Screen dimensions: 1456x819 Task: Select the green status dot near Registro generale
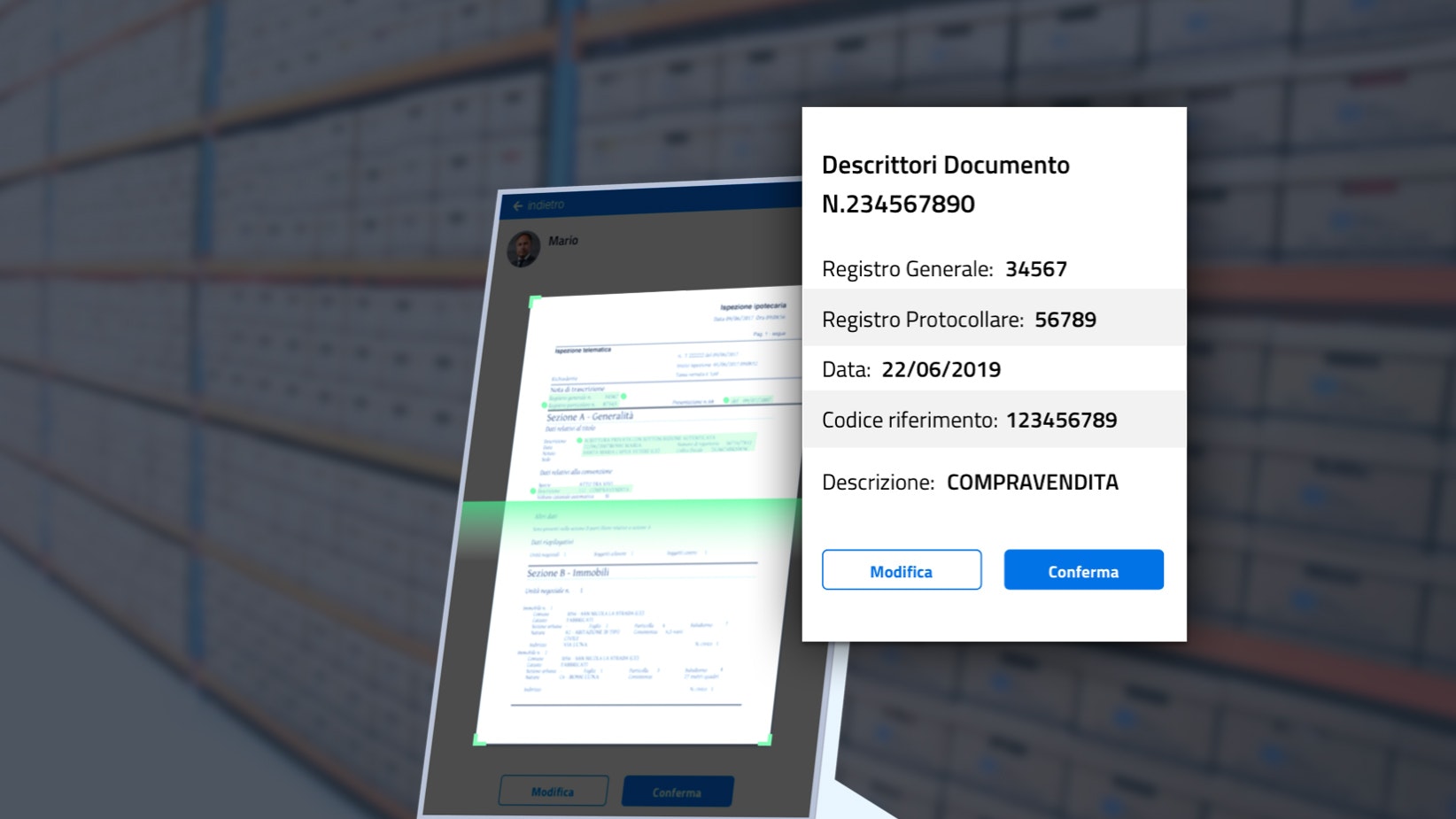623,396
